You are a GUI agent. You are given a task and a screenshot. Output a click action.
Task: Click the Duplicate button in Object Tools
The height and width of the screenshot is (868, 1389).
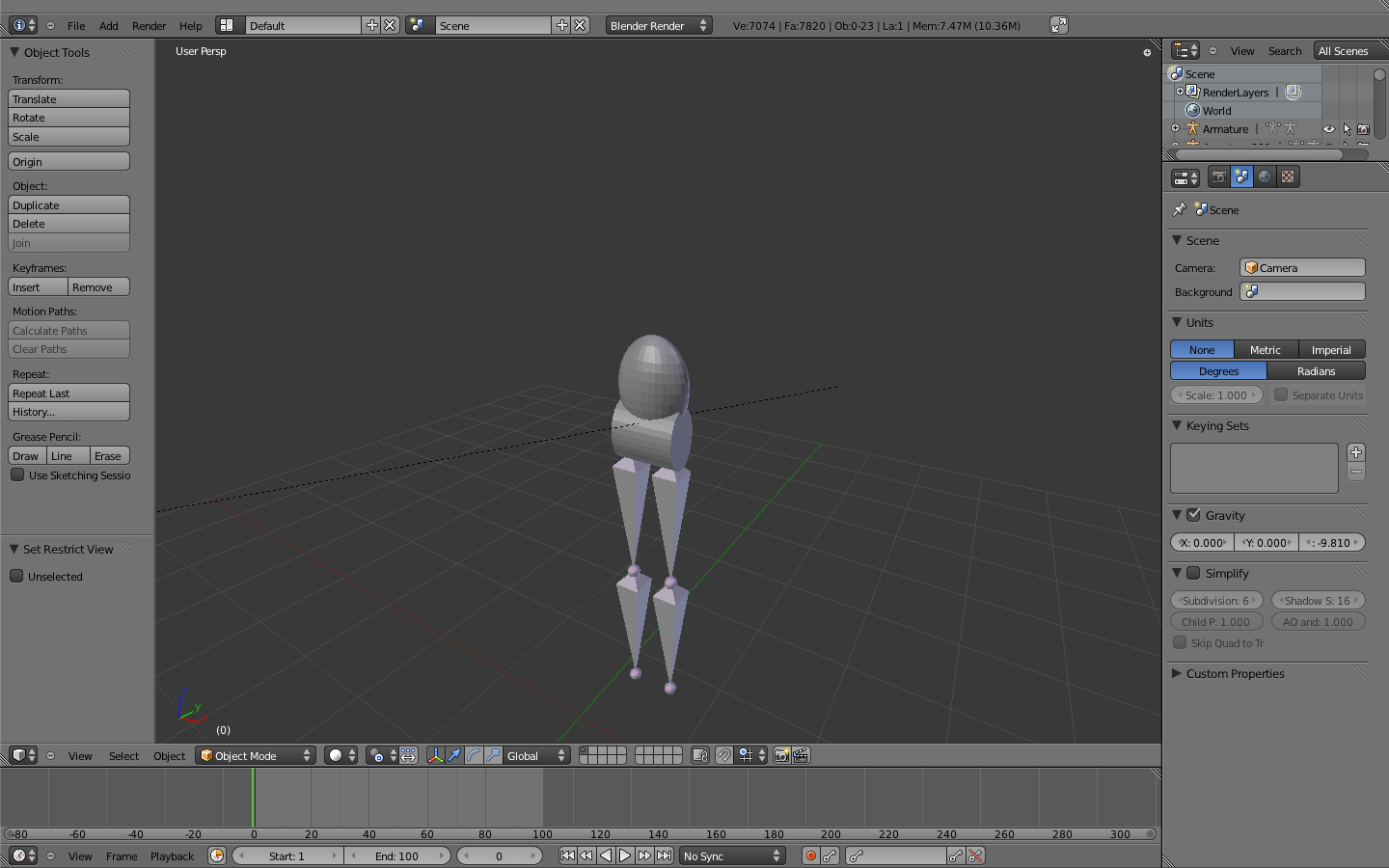[x=68, y=204]
